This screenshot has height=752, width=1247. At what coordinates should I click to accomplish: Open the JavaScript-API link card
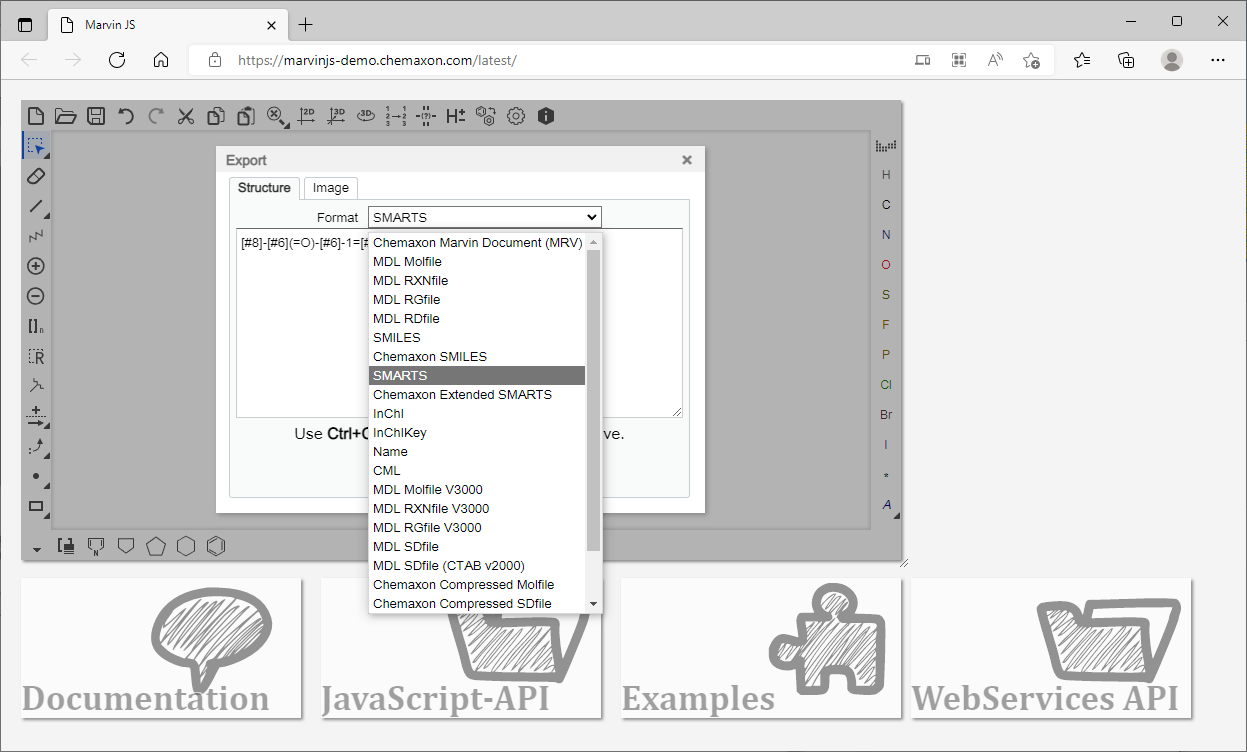pos(461,648)
